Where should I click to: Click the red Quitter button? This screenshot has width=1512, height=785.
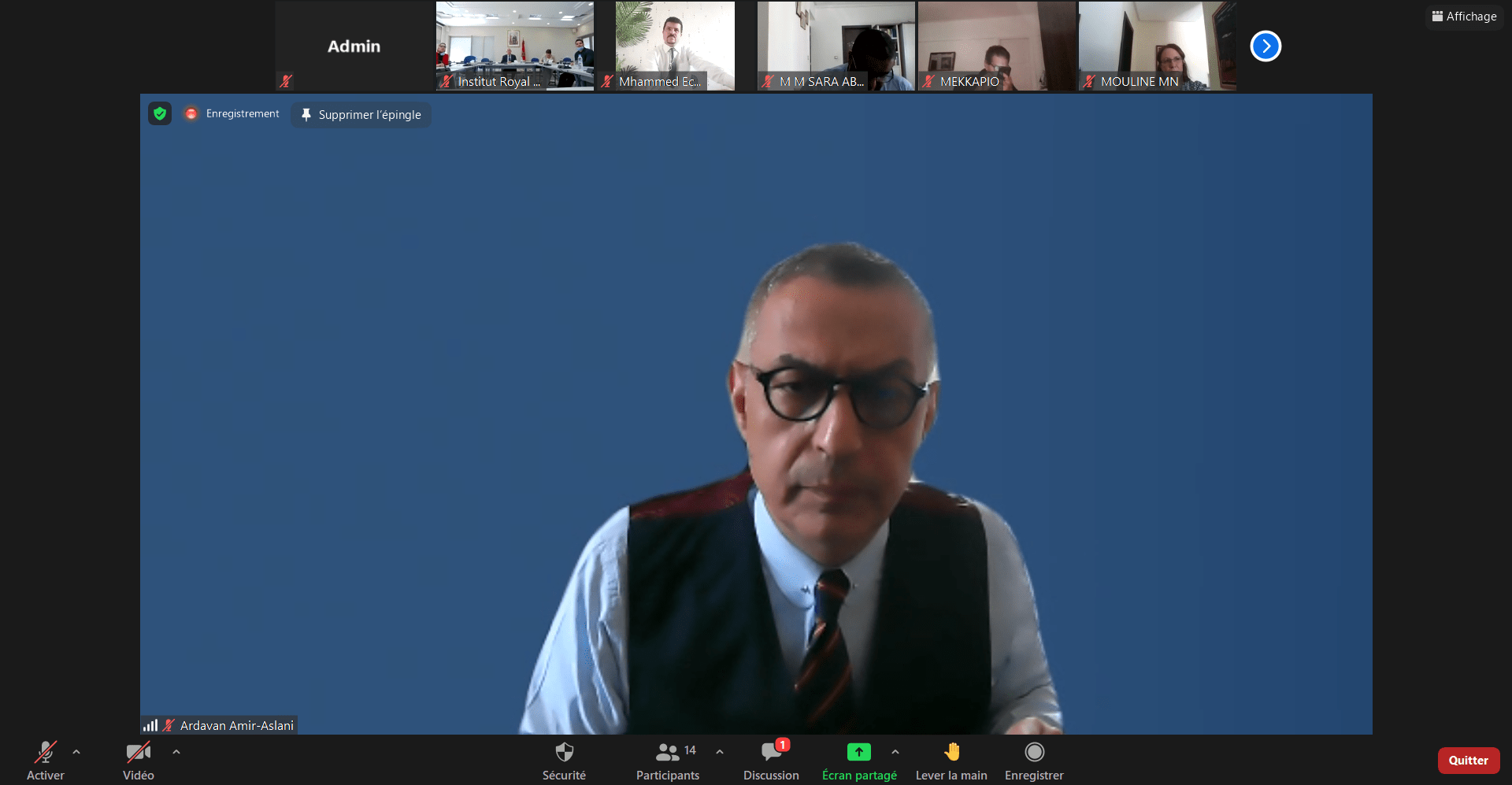(1469, 761)
